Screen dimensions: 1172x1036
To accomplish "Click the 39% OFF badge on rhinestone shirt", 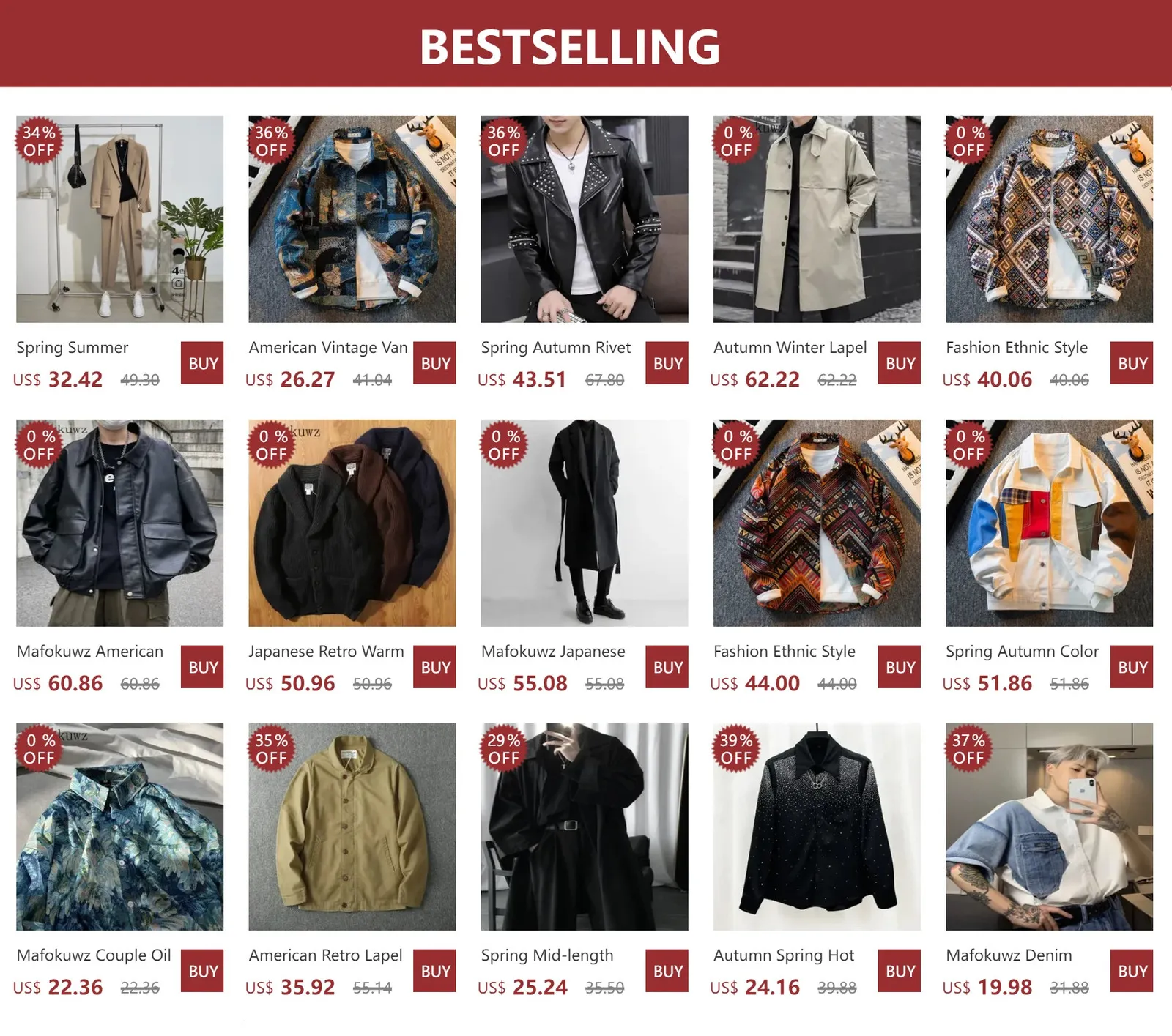I will pyautogui.click(x=736, y=749).
